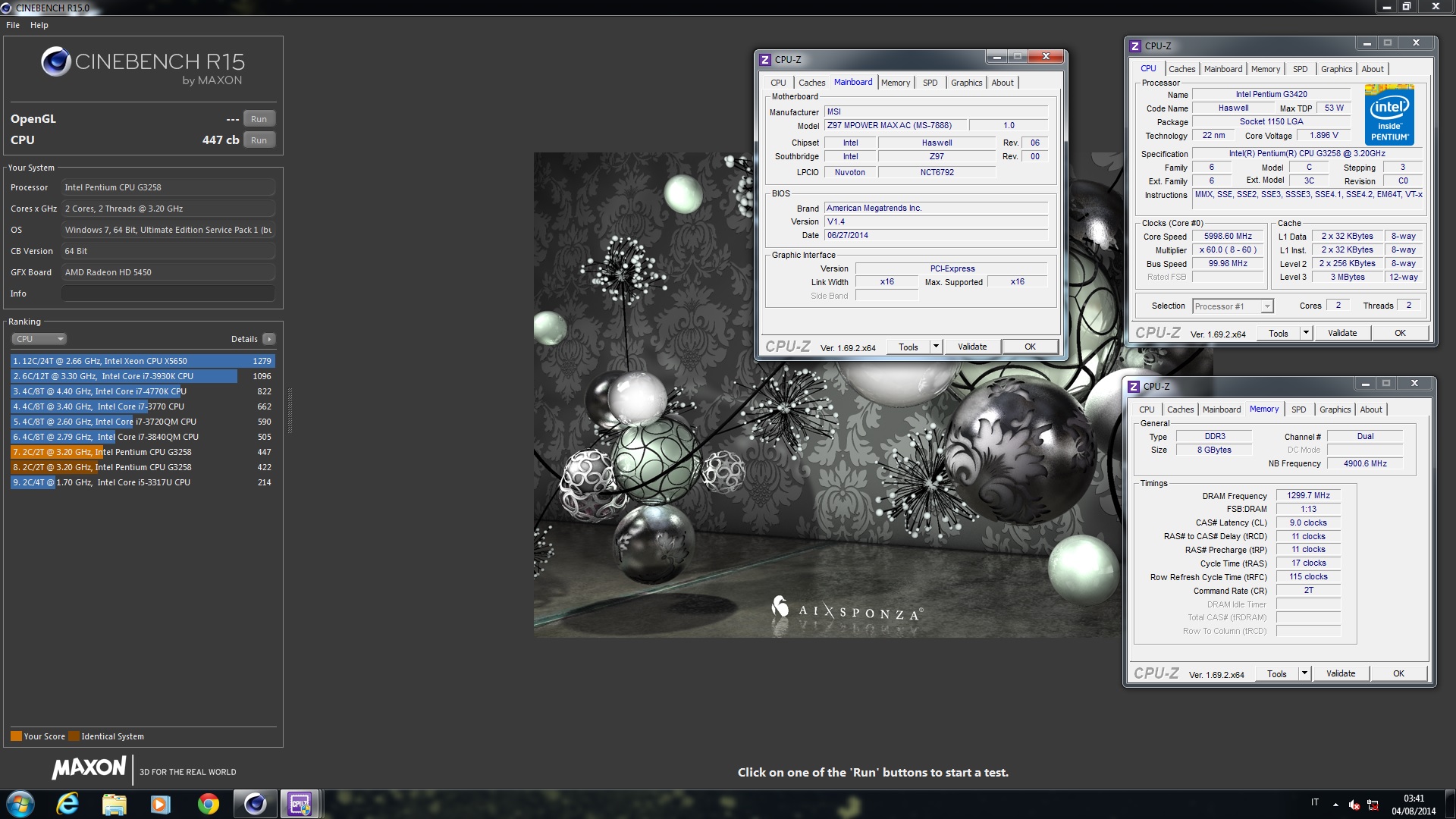Open Windows Media Player taskbar icon
The width and height of the screenshot is (1456, 819).
coord(160,804)
